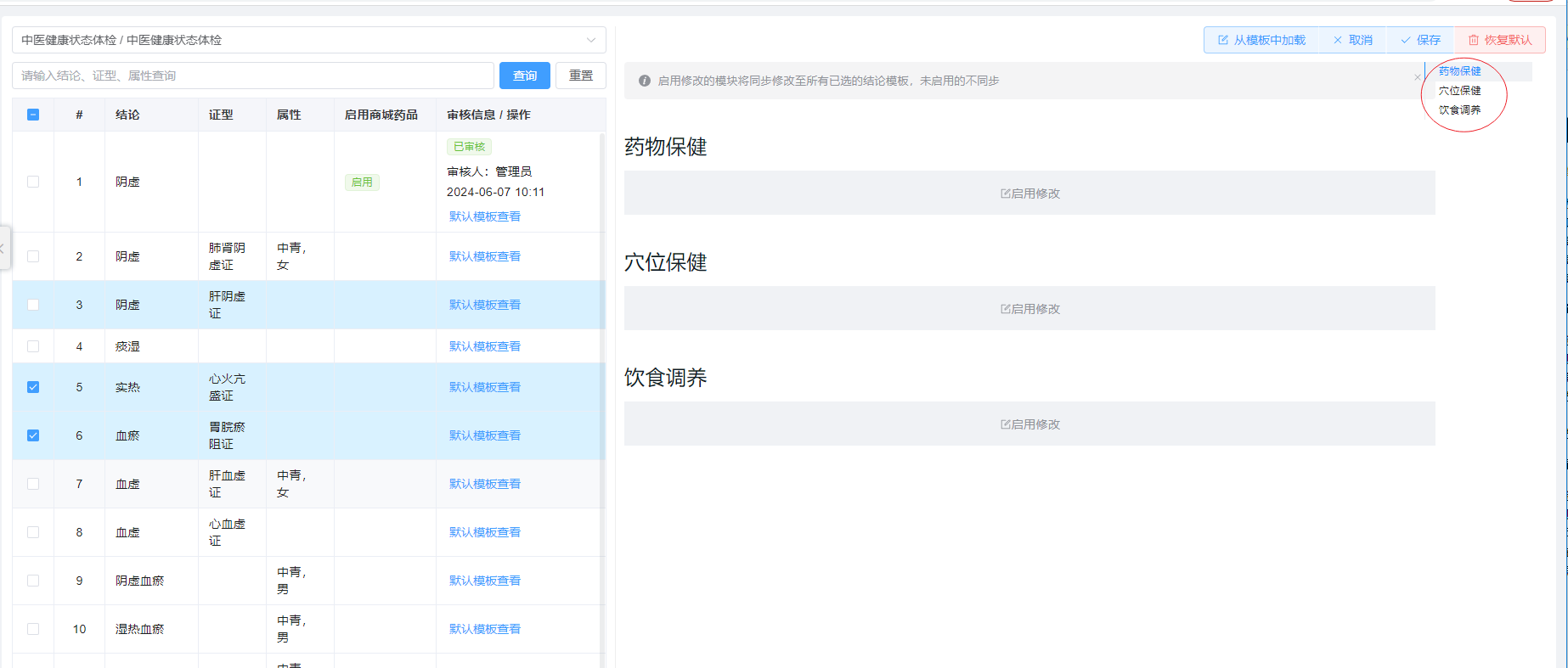The height and width of the screenshot is (668, 1568).
Task: Click the checkmark icon on 保存
Action: pos(1406,40)
